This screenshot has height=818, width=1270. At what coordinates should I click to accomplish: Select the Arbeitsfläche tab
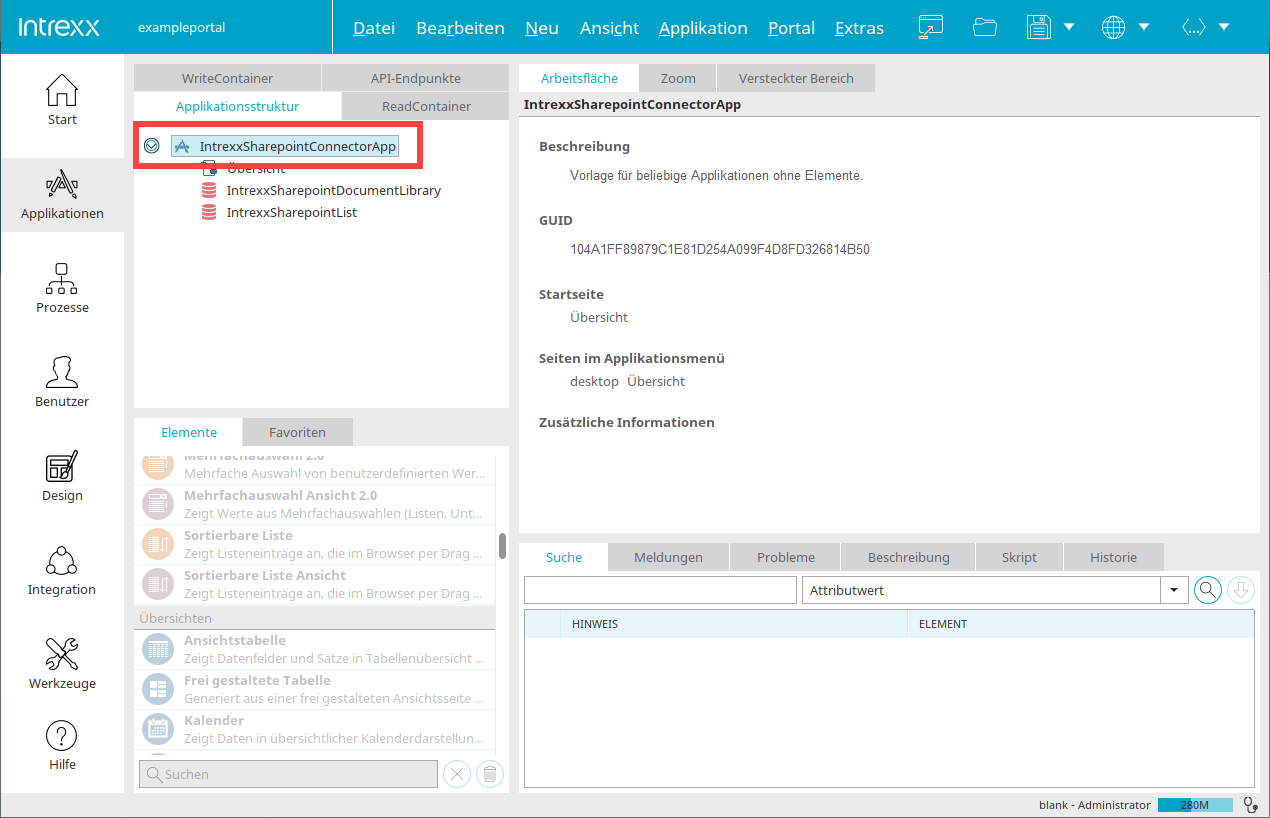tap(579, 78)
